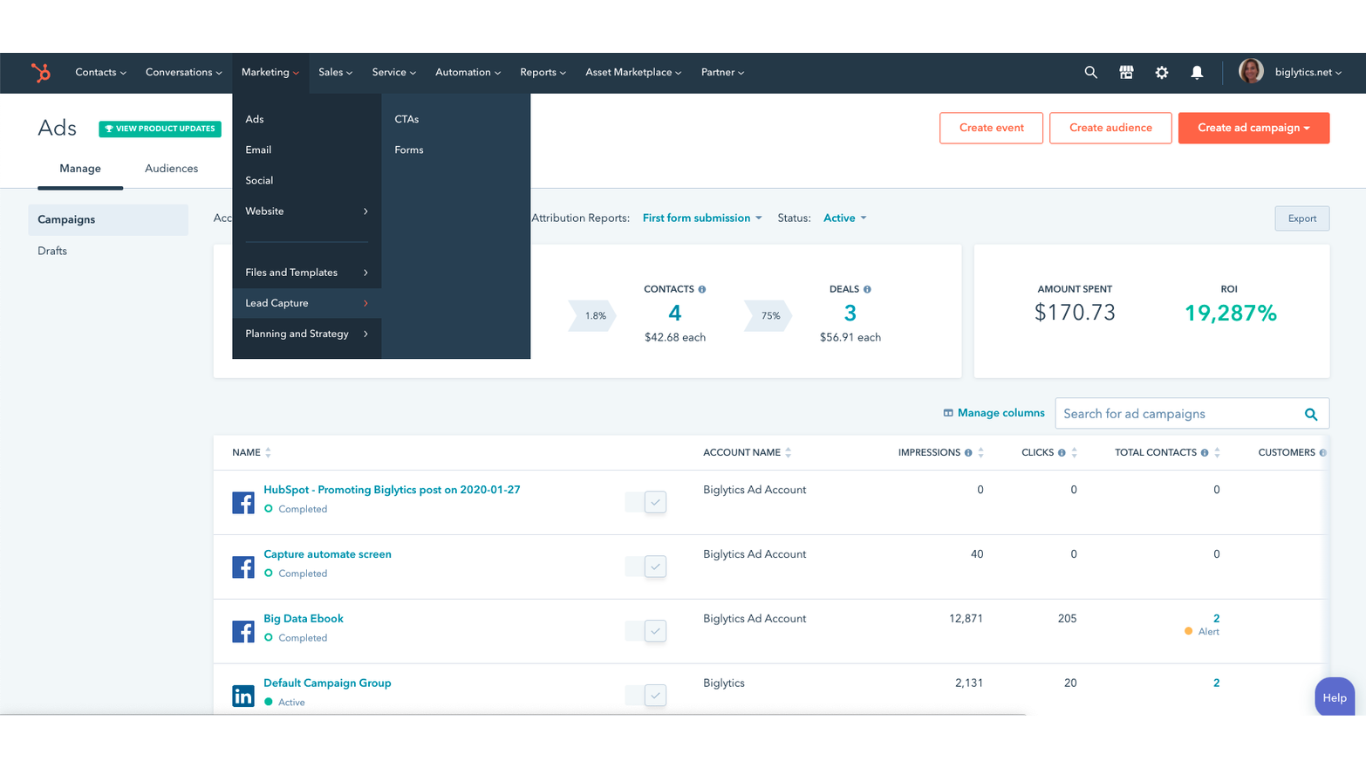Toggle HubSpot Promoting Biglytics post campaign switch
1366x768 pixels.
coord(645,502)
